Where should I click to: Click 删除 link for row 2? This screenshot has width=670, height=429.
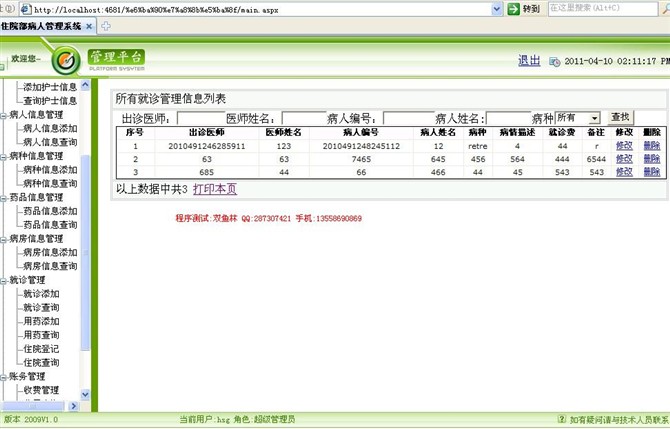point(652,159)
